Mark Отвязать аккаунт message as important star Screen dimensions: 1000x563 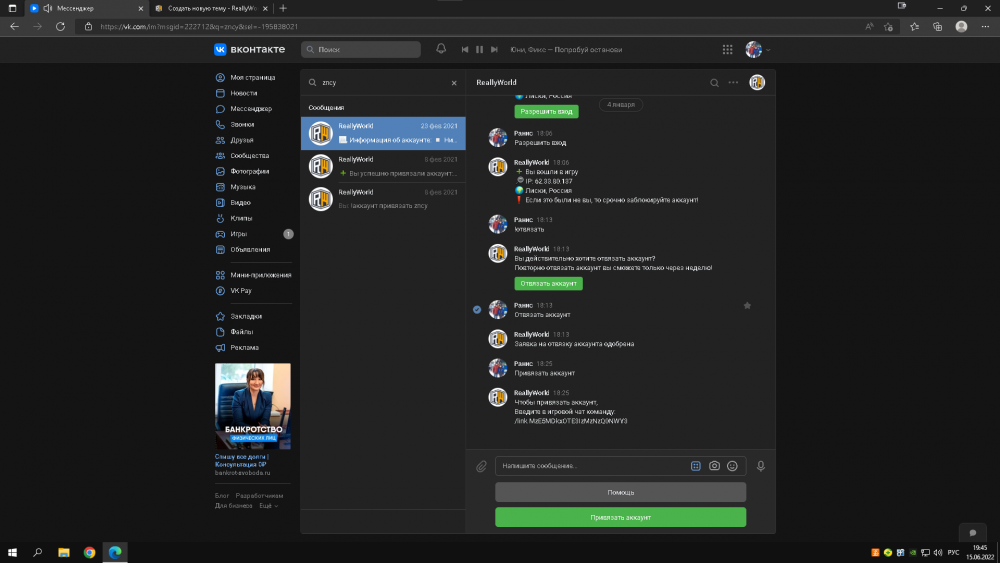click(x=747, y=305)
